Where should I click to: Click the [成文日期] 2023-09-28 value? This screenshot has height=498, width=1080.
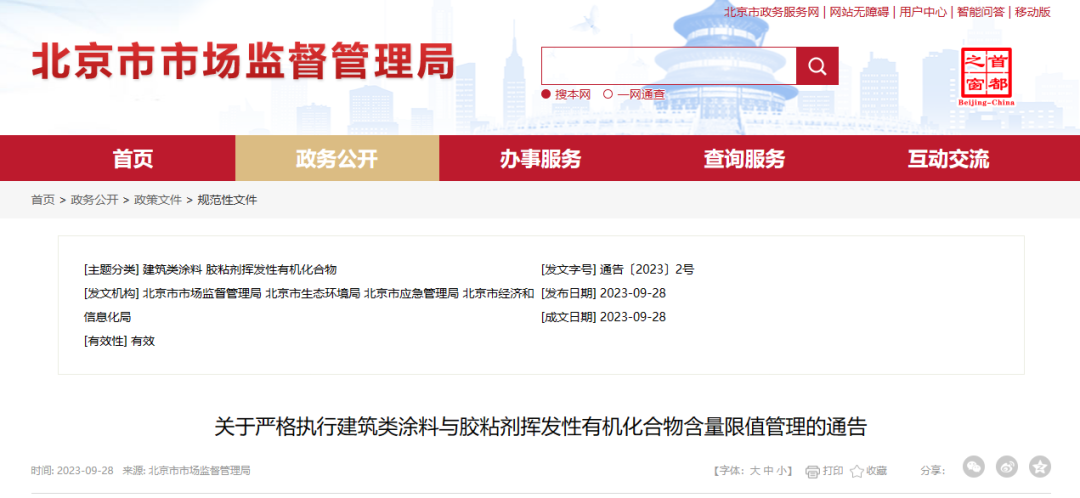tap(633, 317)
